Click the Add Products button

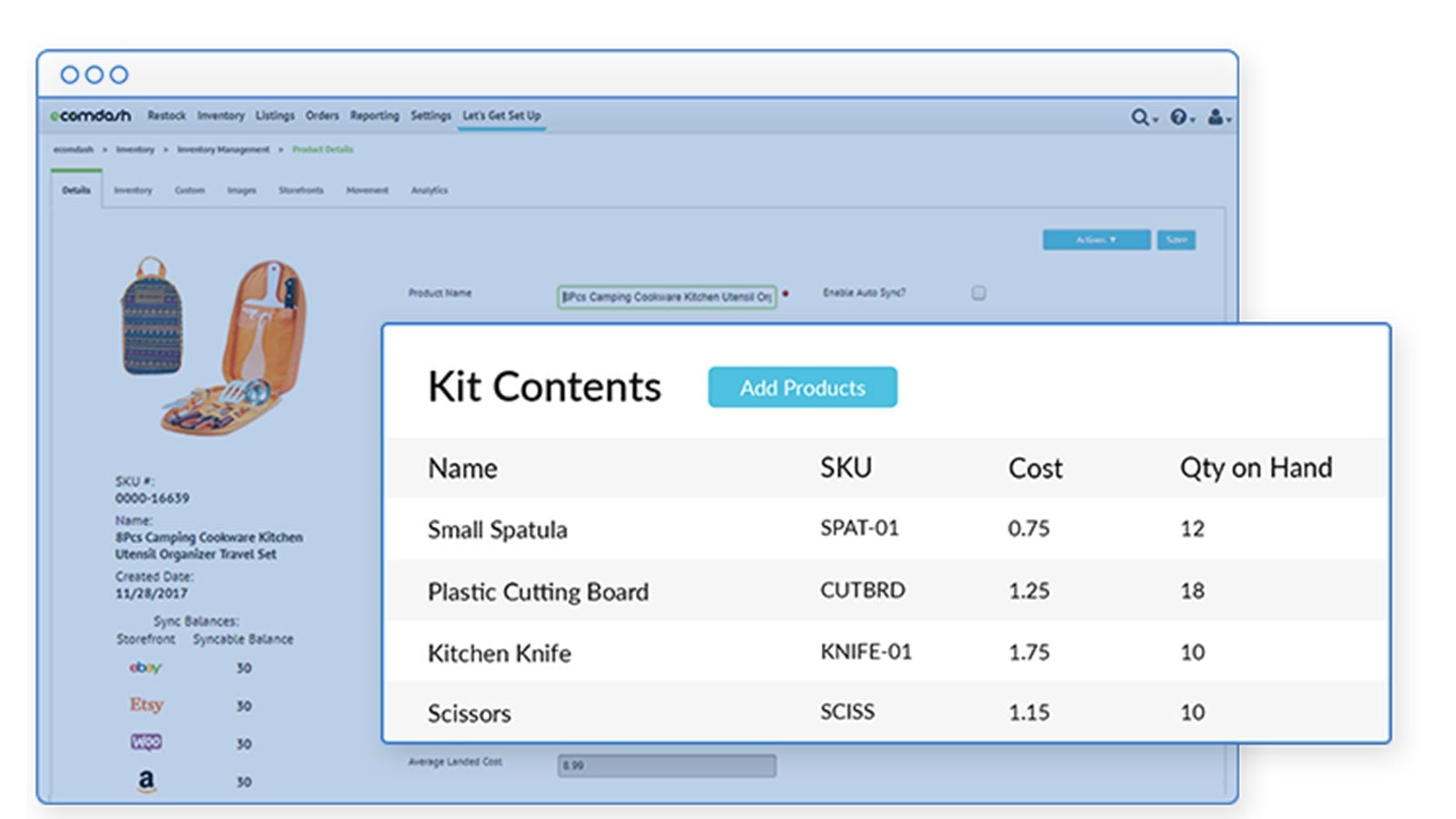pyautogui.click(x=802, y=388)
